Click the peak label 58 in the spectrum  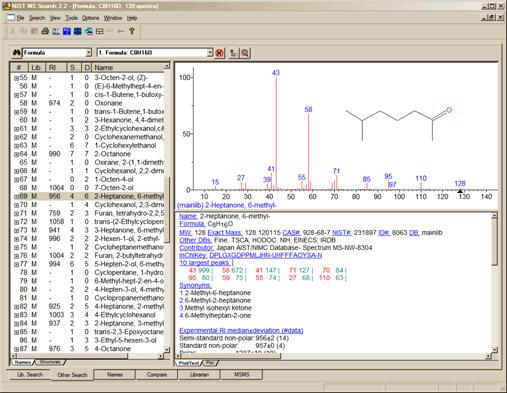click(308, 109)
